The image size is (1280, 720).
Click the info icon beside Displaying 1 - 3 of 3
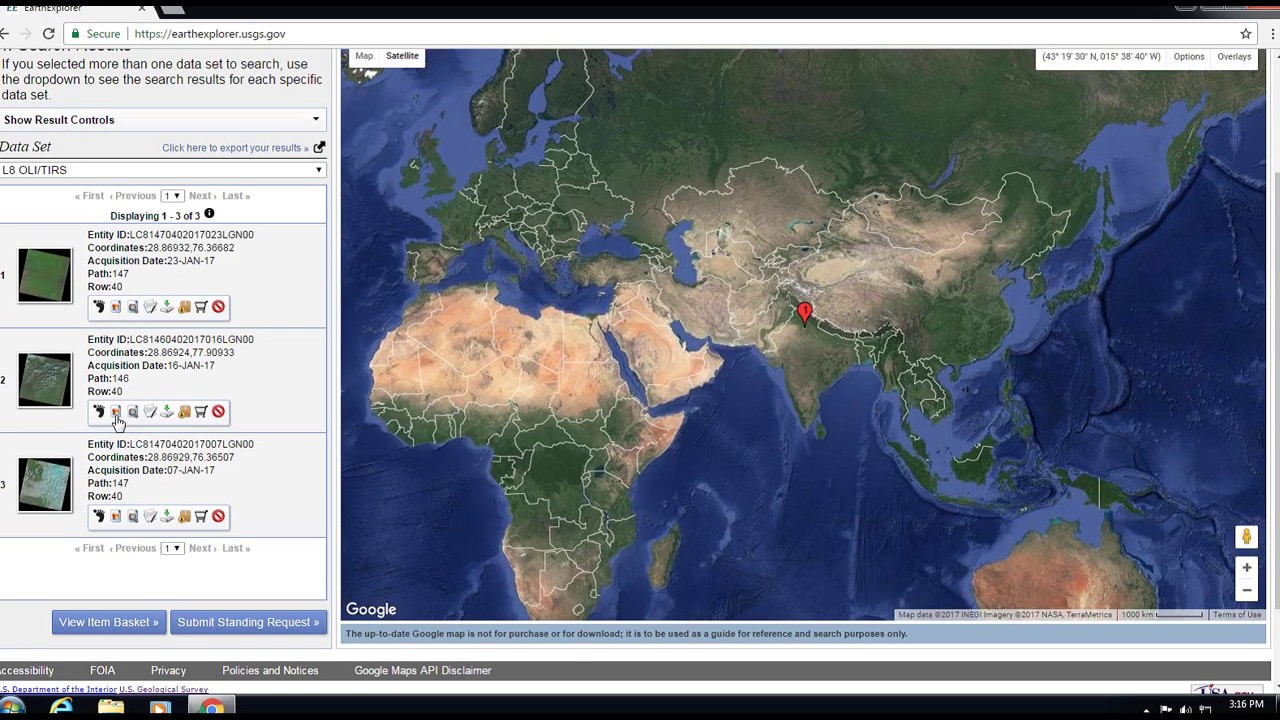pos(209,214)
